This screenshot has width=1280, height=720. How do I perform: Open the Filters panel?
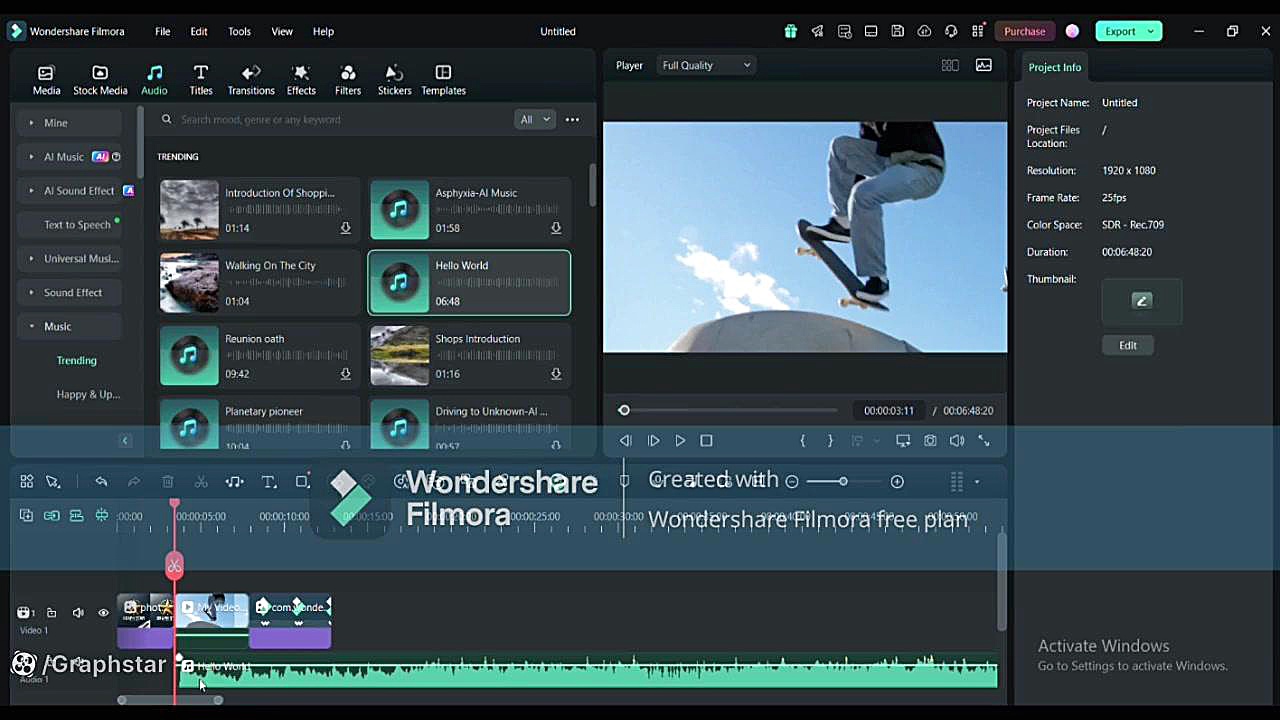348,80
